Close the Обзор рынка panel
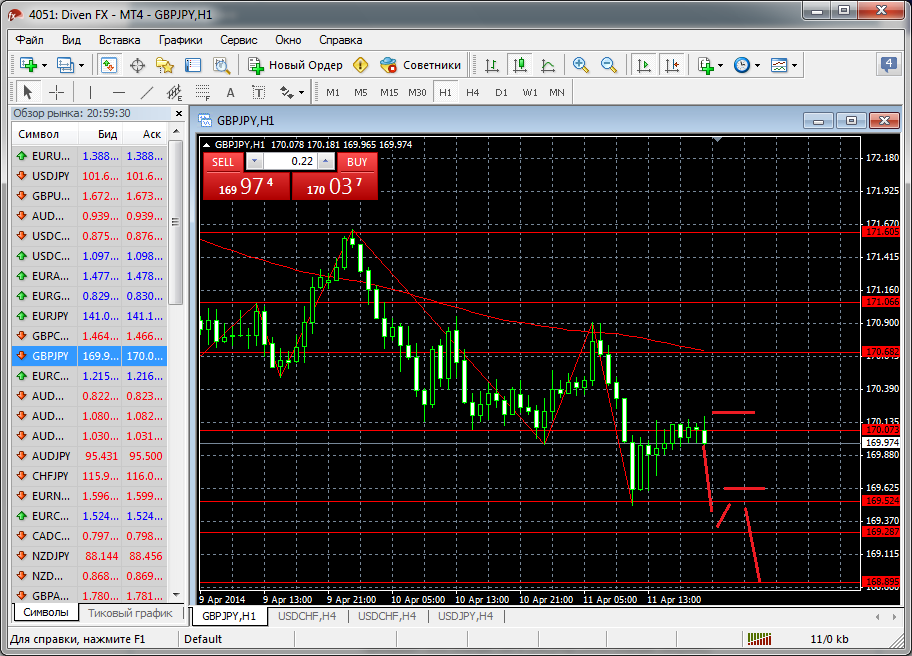Screen dimensions: 912x656 [179, 113]
